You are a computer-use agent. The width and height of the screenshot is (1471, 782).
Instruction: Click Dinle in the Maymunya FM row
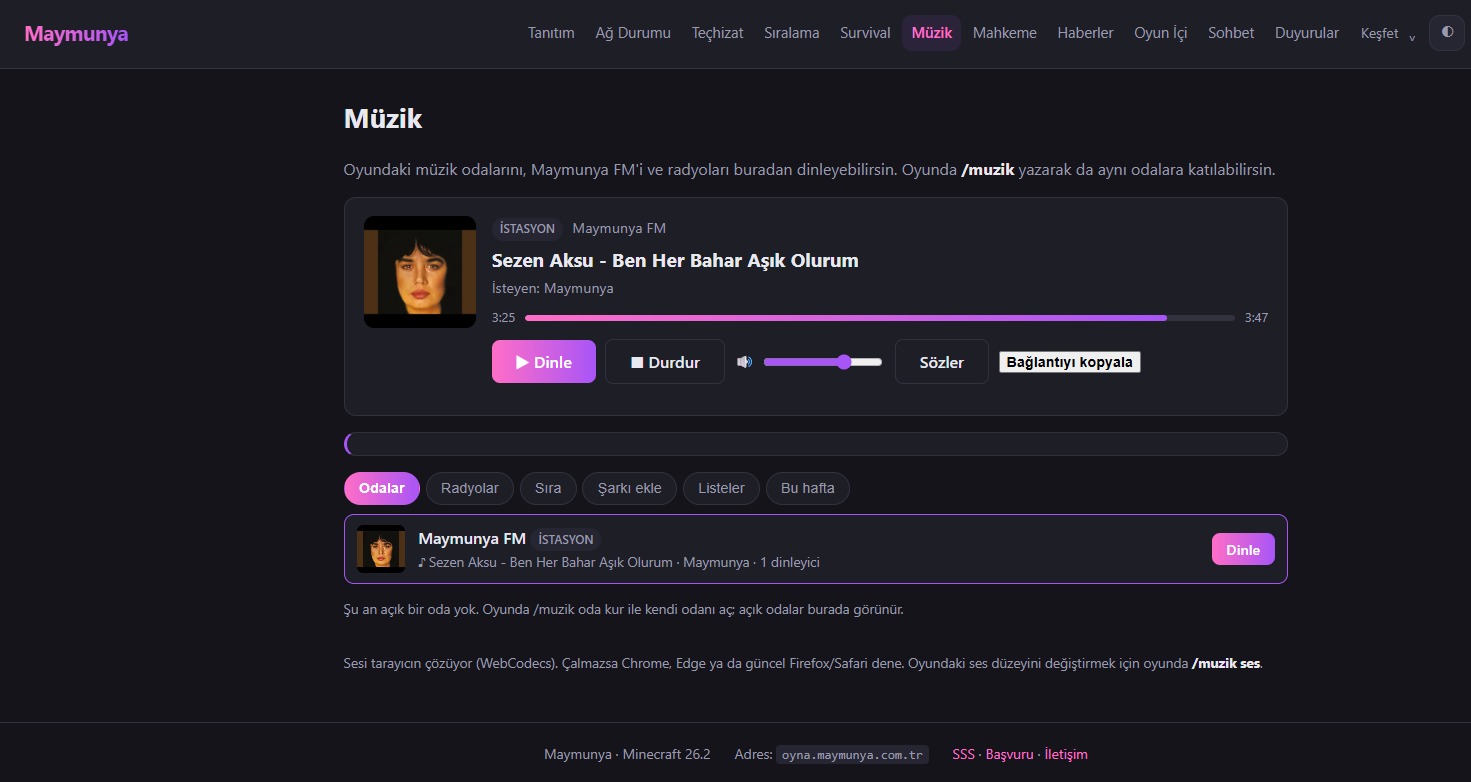pyautogui.click(x=1243, y=549)
